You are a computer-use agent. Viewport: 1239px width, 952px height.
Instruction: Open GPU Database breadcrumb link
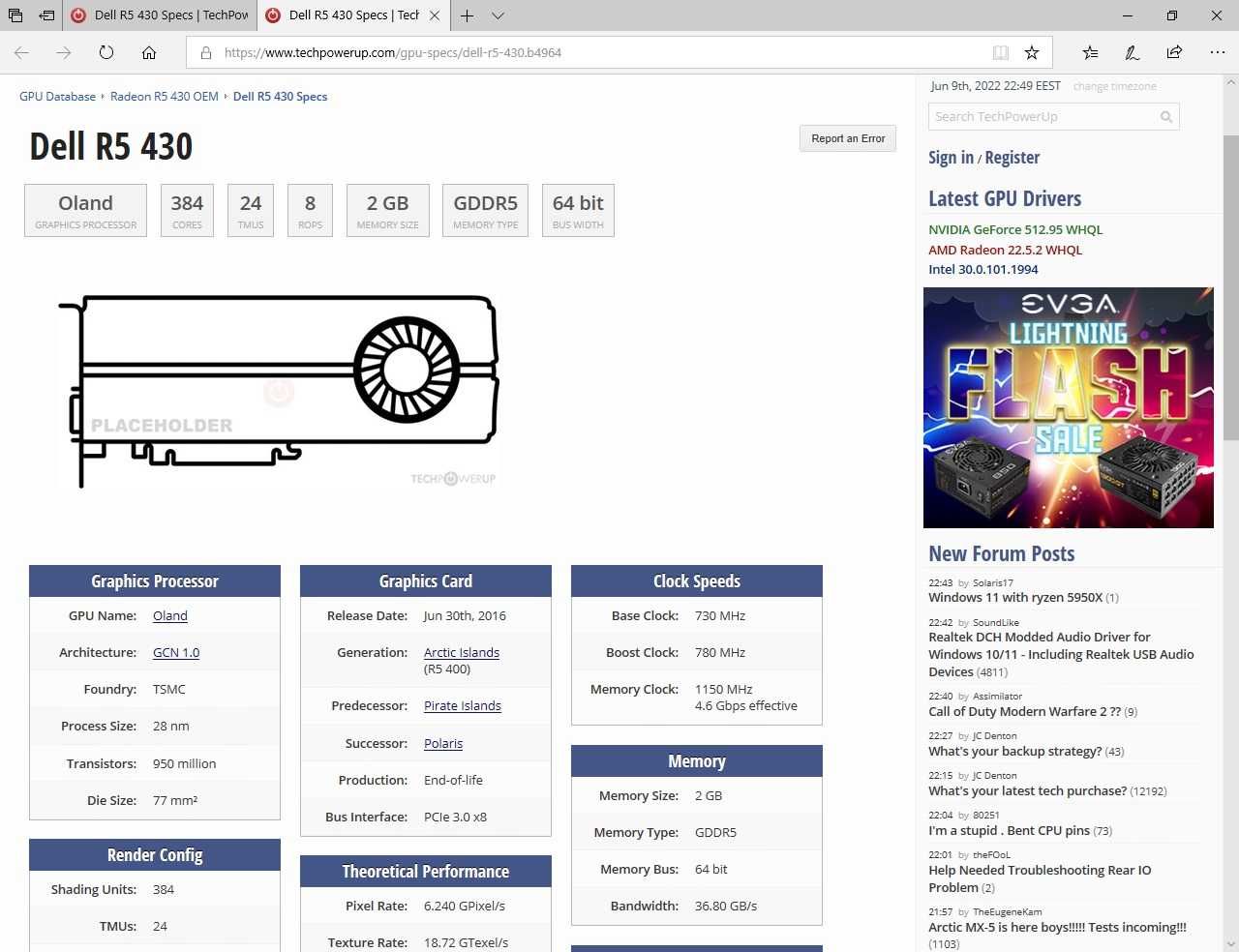point(57,97)
